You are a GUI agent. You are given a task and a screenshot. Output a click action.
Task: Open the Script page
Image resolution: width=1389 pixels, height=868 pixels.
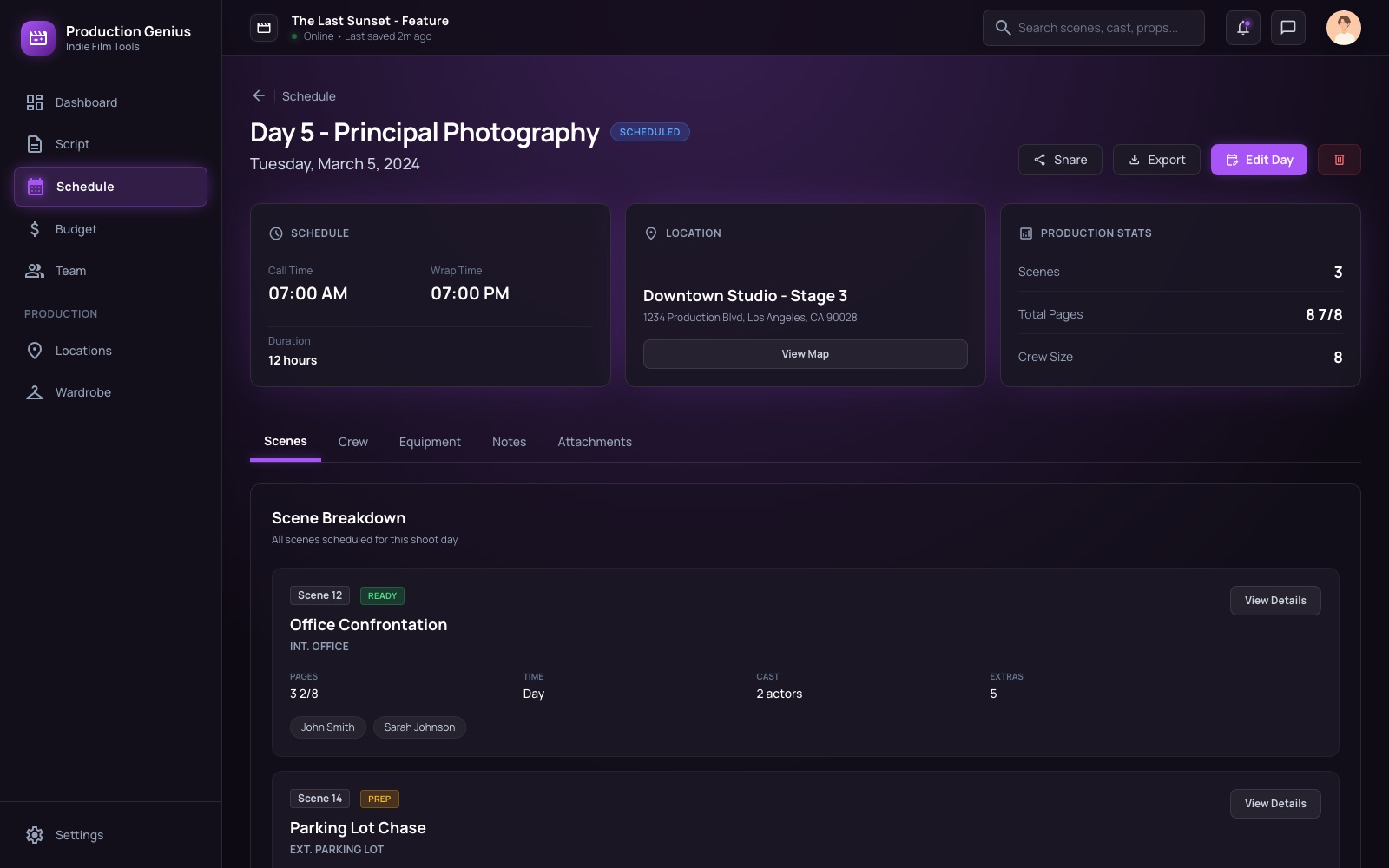(110, 144)
